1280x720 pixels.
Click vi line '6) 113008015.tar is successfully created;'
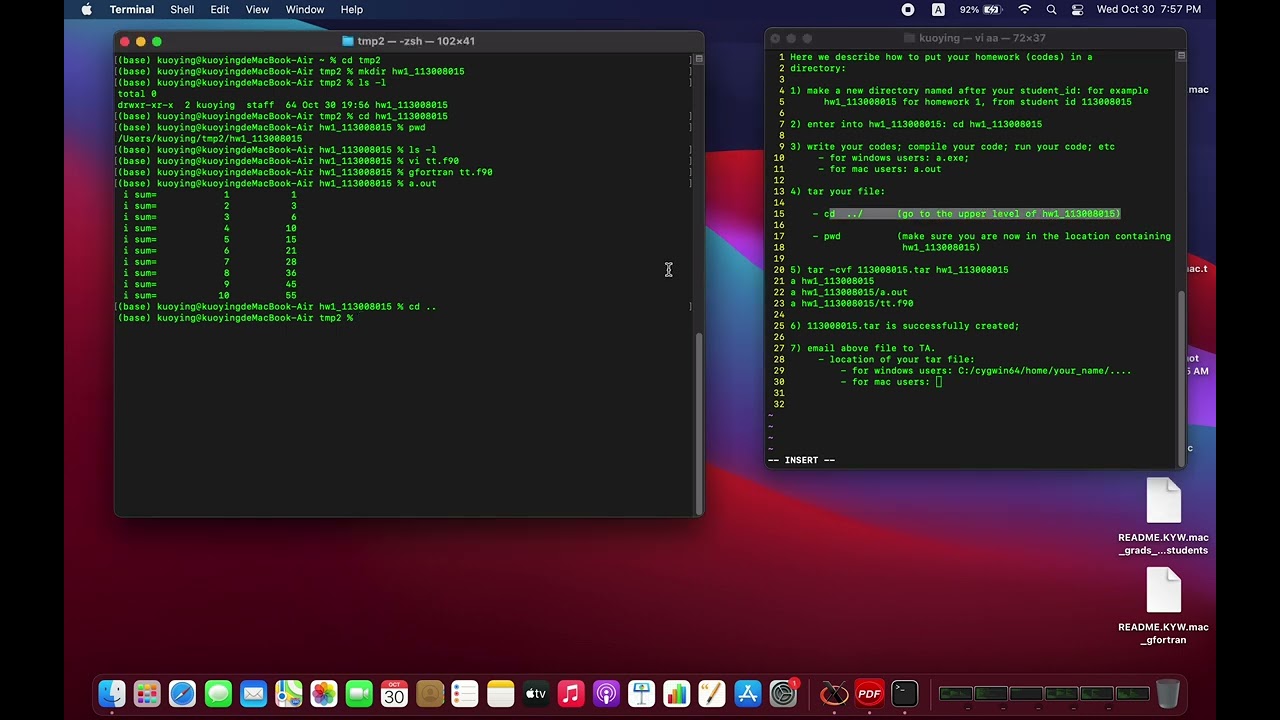pyautogui.click(x=905, y=326)
